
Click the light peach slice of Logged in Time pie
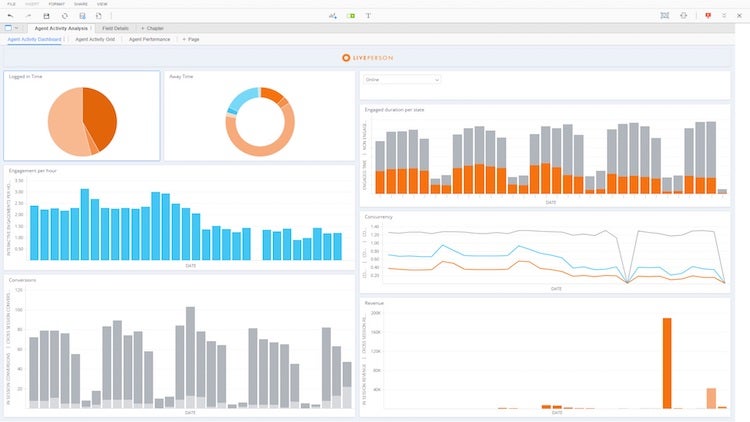[65, 124]
